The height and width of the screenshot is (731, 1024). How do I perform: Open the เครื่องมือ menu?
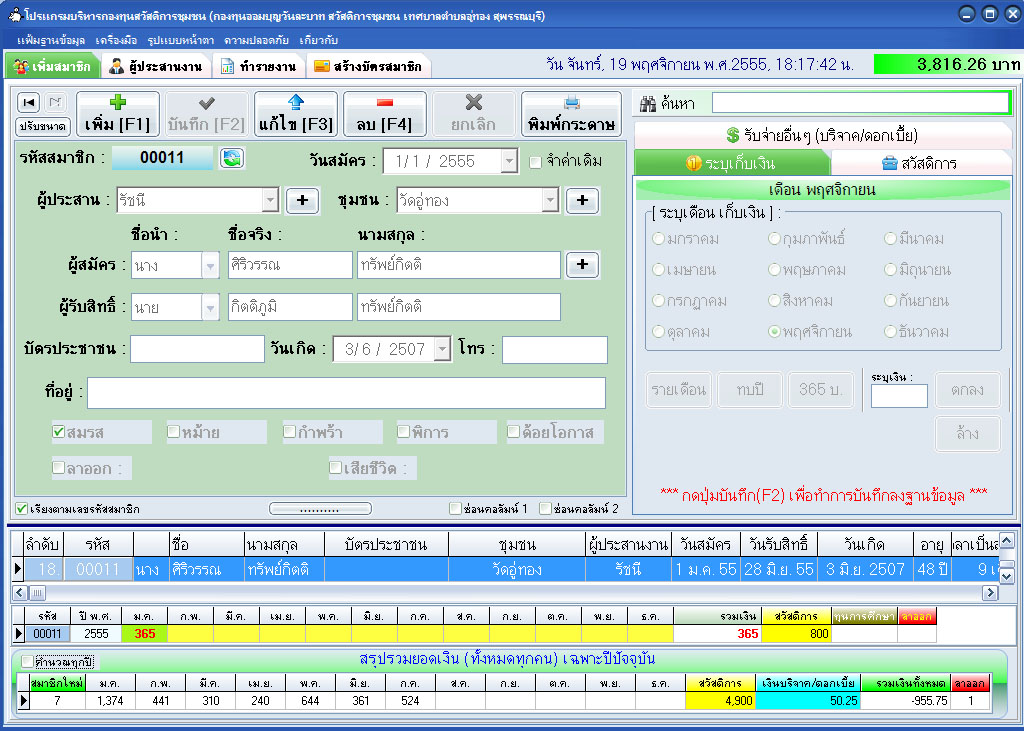117,39
